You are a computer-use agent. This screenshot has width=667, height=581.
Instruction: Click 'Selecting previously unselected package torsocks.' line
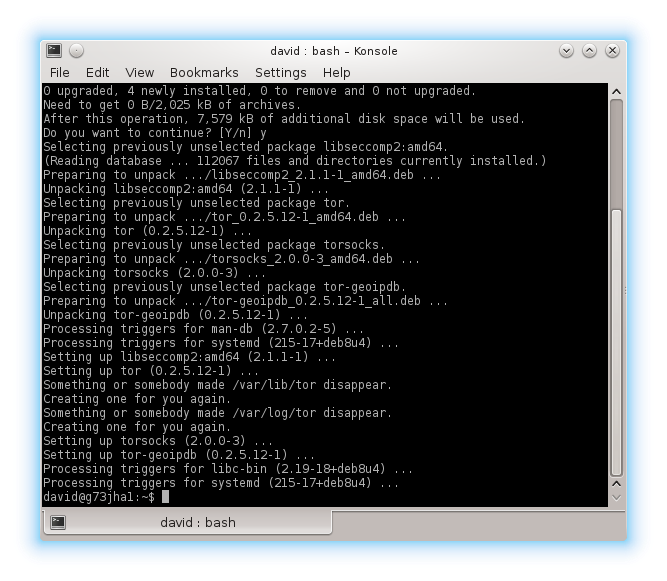click(214, 245)
